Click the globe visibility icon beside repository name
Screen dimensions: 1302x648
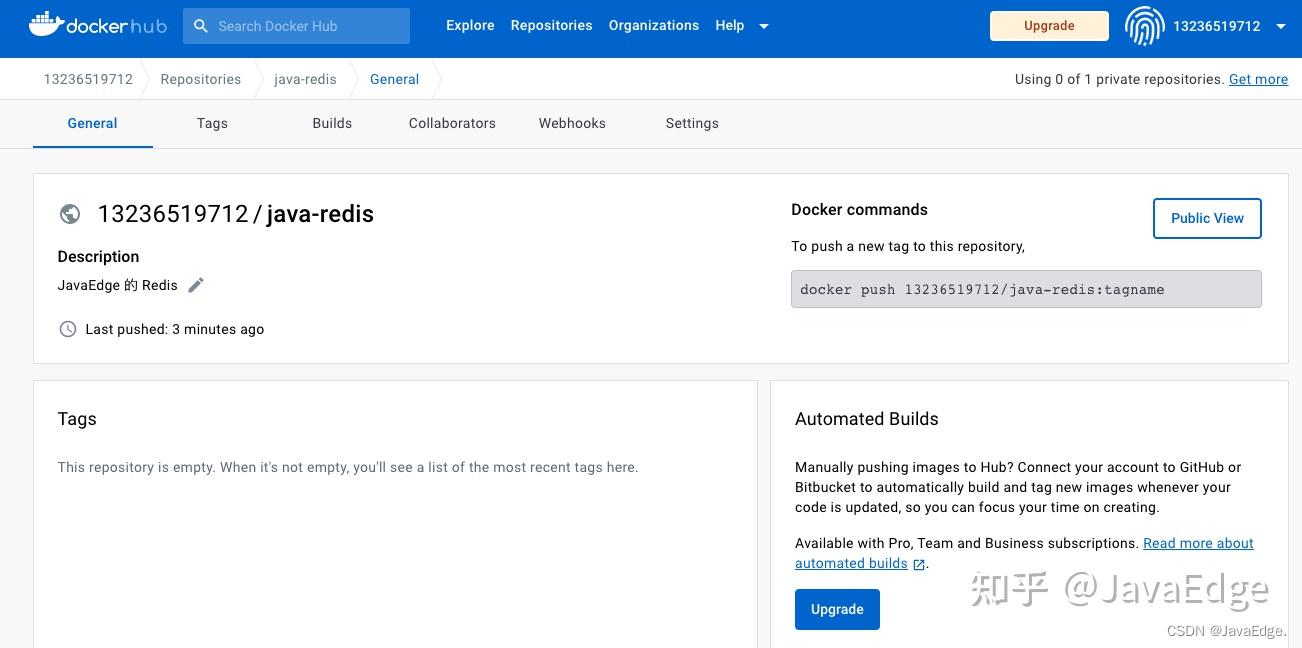(x=69, y=213)
